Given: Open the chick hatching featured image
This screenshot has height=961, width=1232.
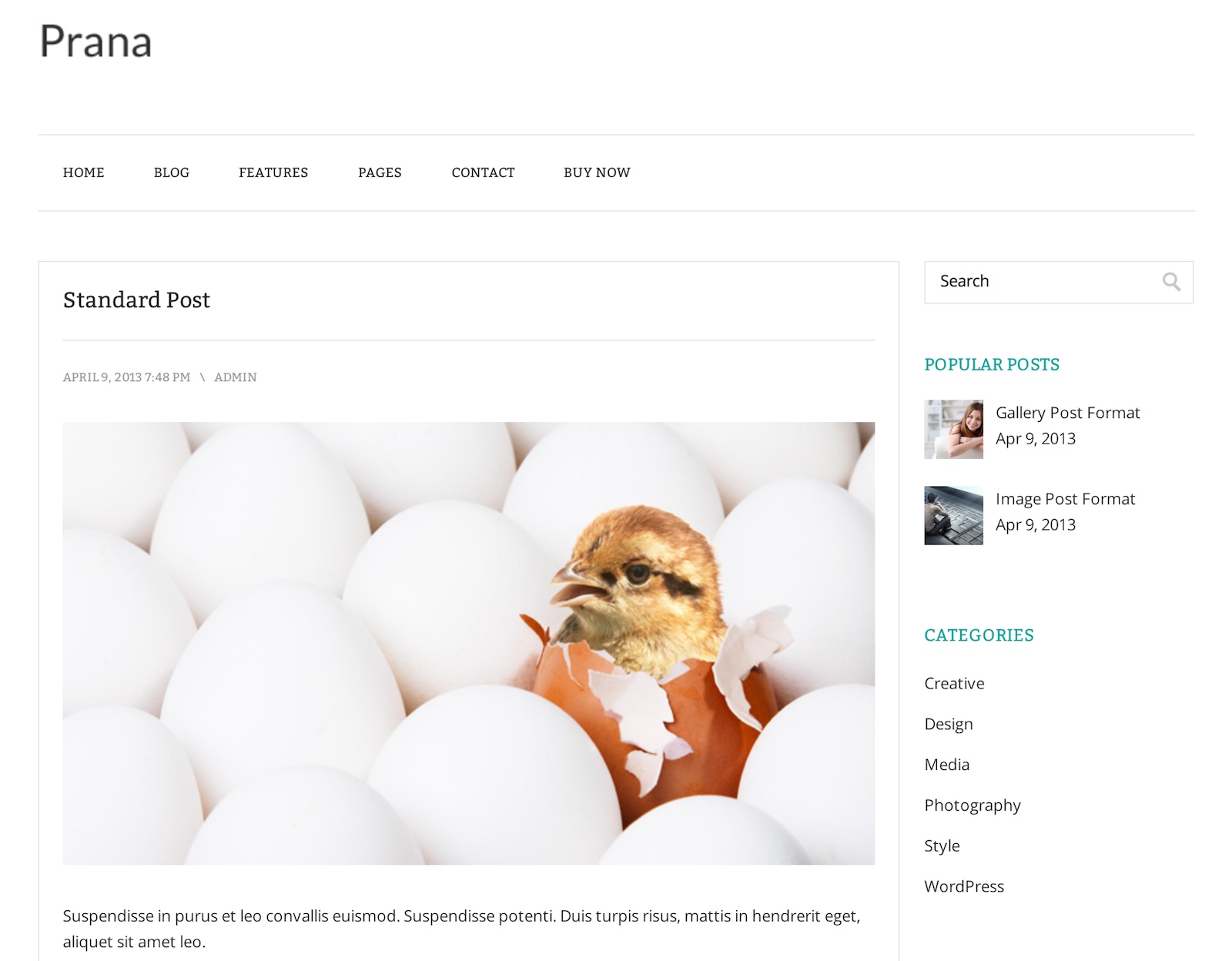Looking at the screenshot, I should pos(468,643).
